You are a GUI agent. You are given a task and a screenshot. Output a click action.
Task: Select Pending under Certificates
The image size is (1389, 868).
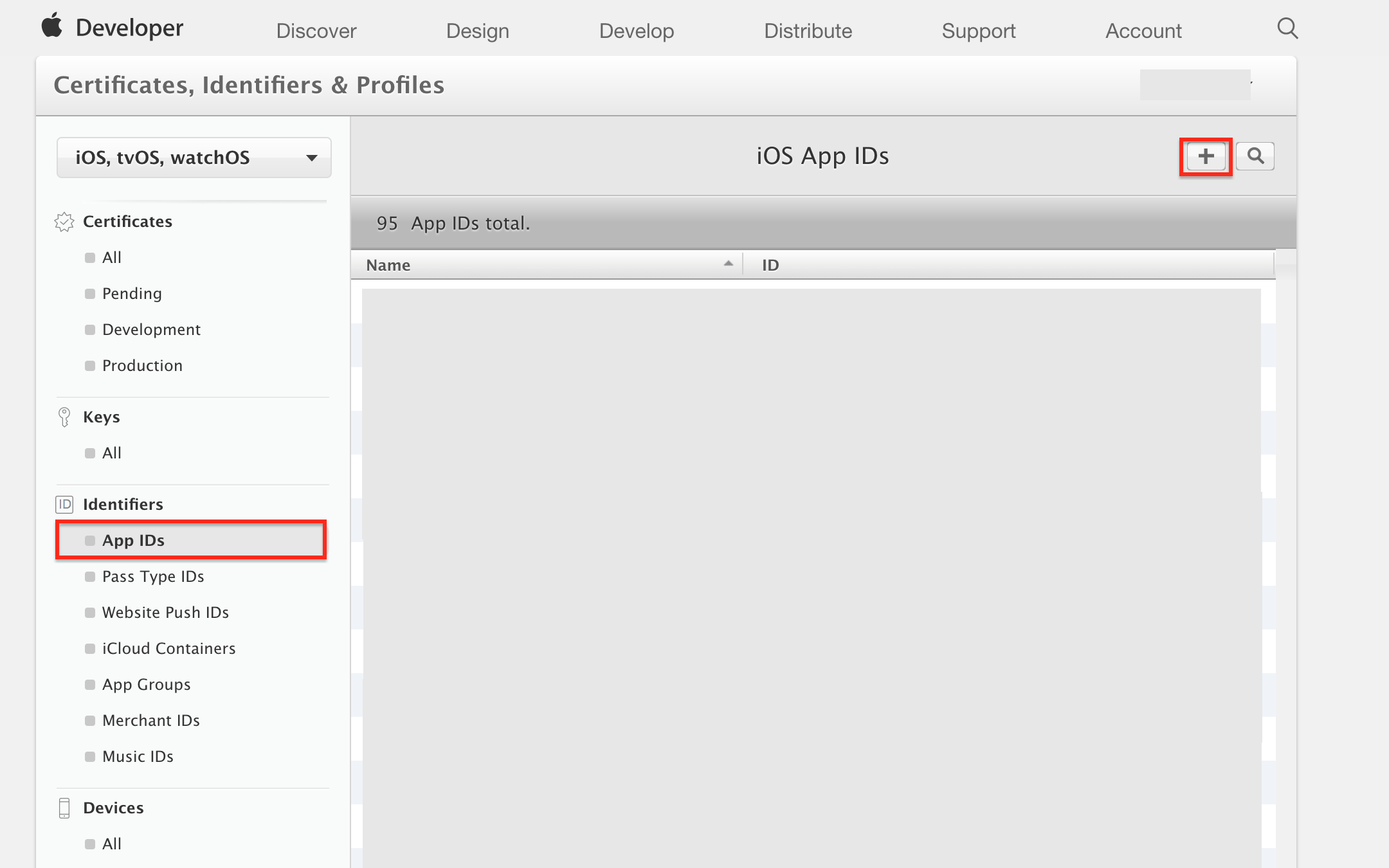tap(132, 294)
